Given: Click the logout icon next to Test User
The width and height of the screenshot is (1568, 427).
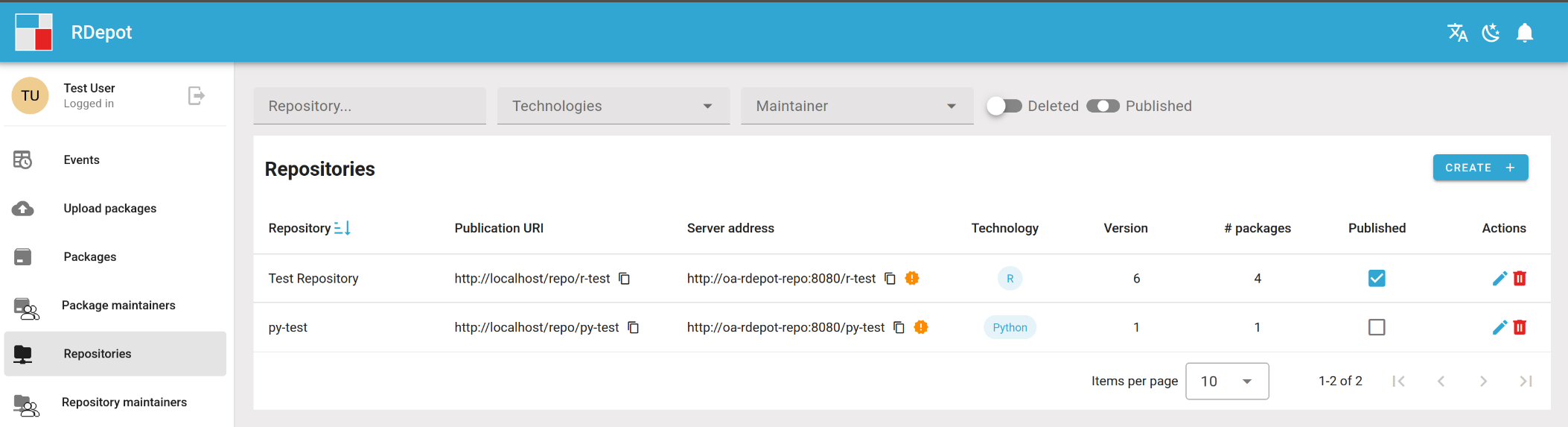Looking at the screenshot, I should click(x=196, y=95).
